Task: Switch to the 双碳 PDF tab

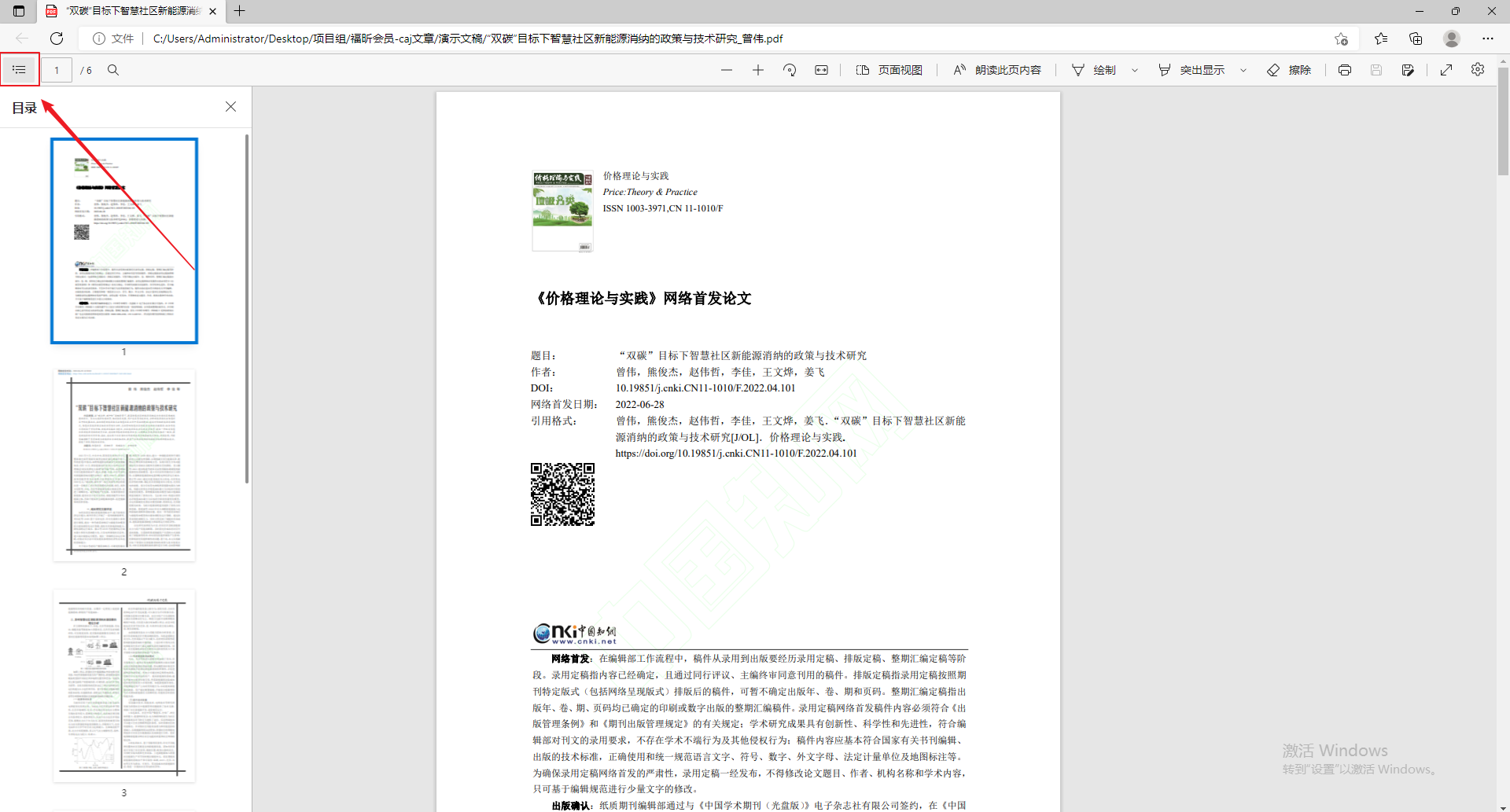Action: tap(126, 11)
